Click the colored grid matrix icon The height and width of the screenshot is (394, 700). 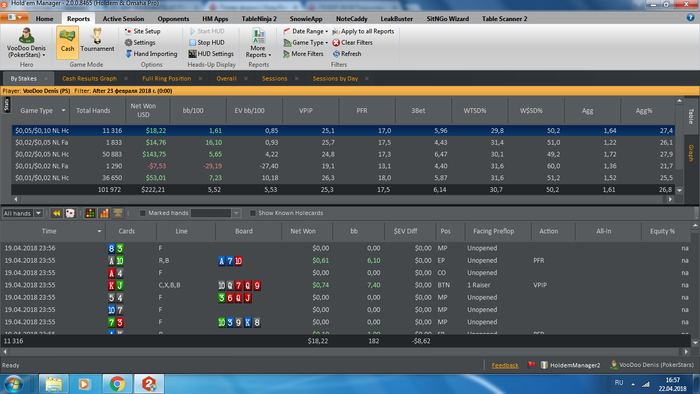[x=90, y=213]
